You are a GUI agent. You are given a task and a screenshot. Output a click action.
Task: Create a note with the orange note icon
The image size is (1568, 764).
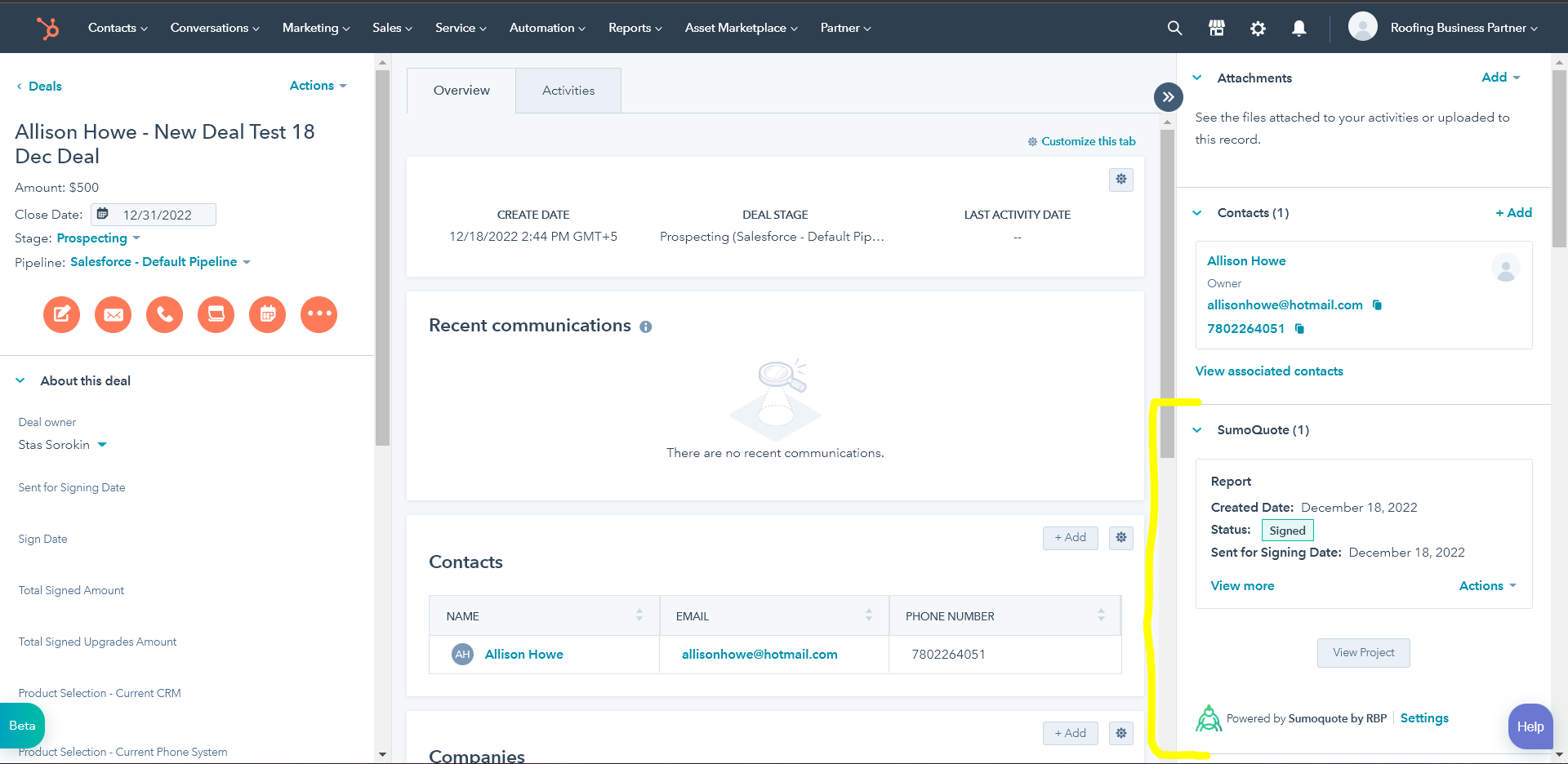pos(62,314)
